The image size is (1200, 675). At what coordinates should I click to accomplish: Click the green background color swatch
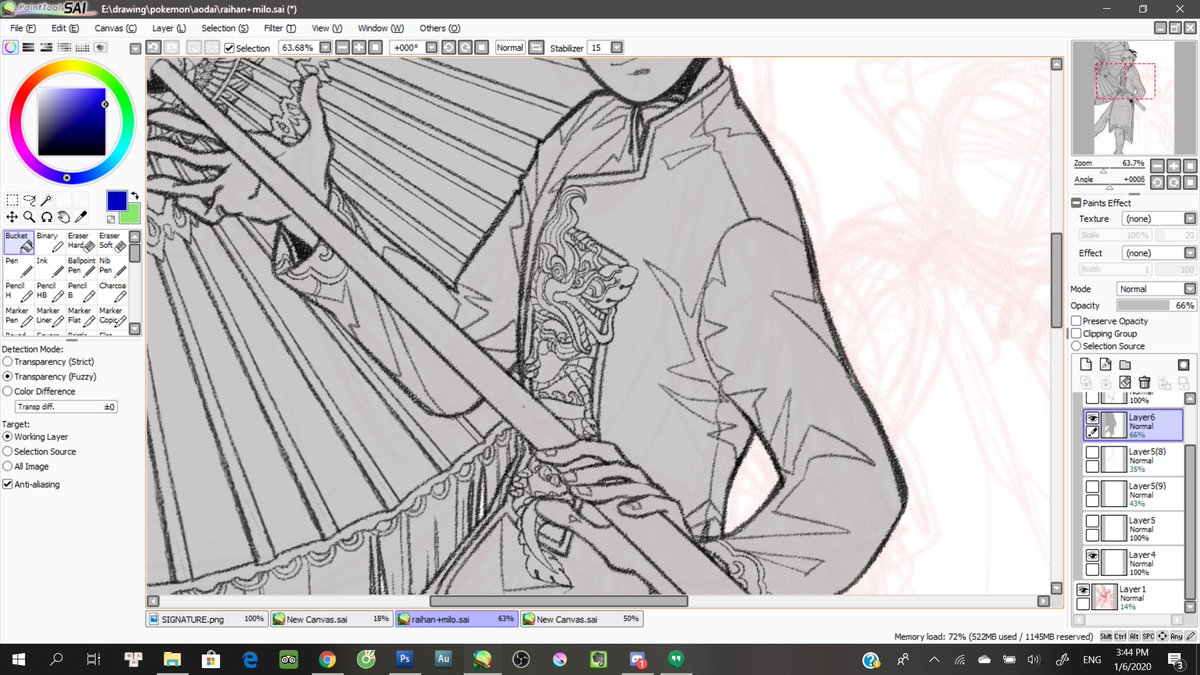click(130, 215)
